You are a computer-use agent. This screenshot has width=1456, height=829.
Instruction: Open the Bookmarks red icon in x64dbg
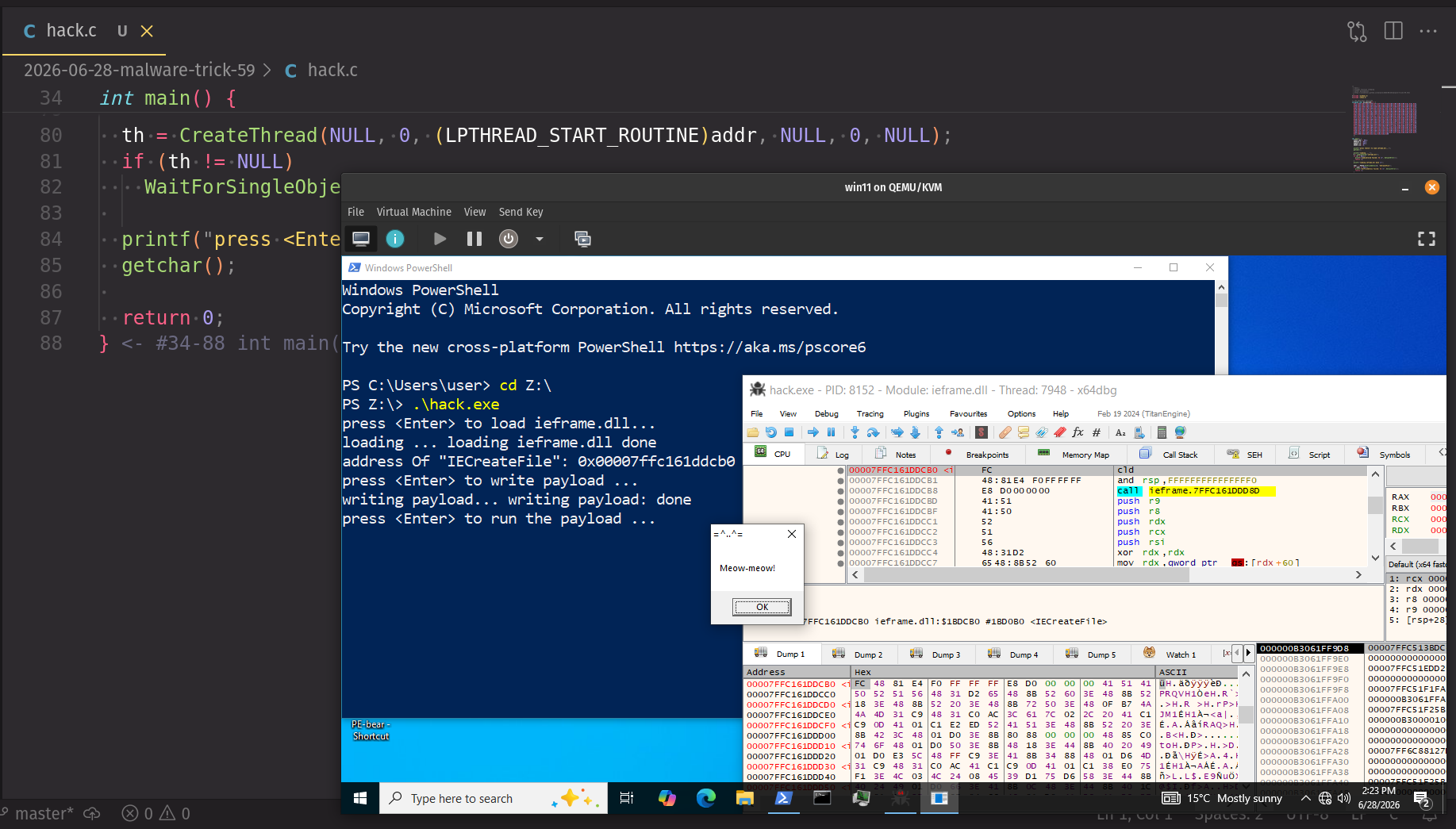[x=1059, y=432]
